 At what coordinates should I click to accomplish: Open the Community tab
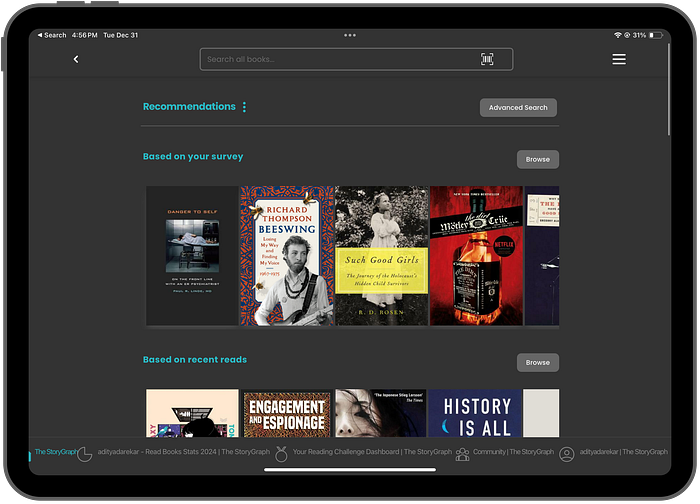(513, 452)
